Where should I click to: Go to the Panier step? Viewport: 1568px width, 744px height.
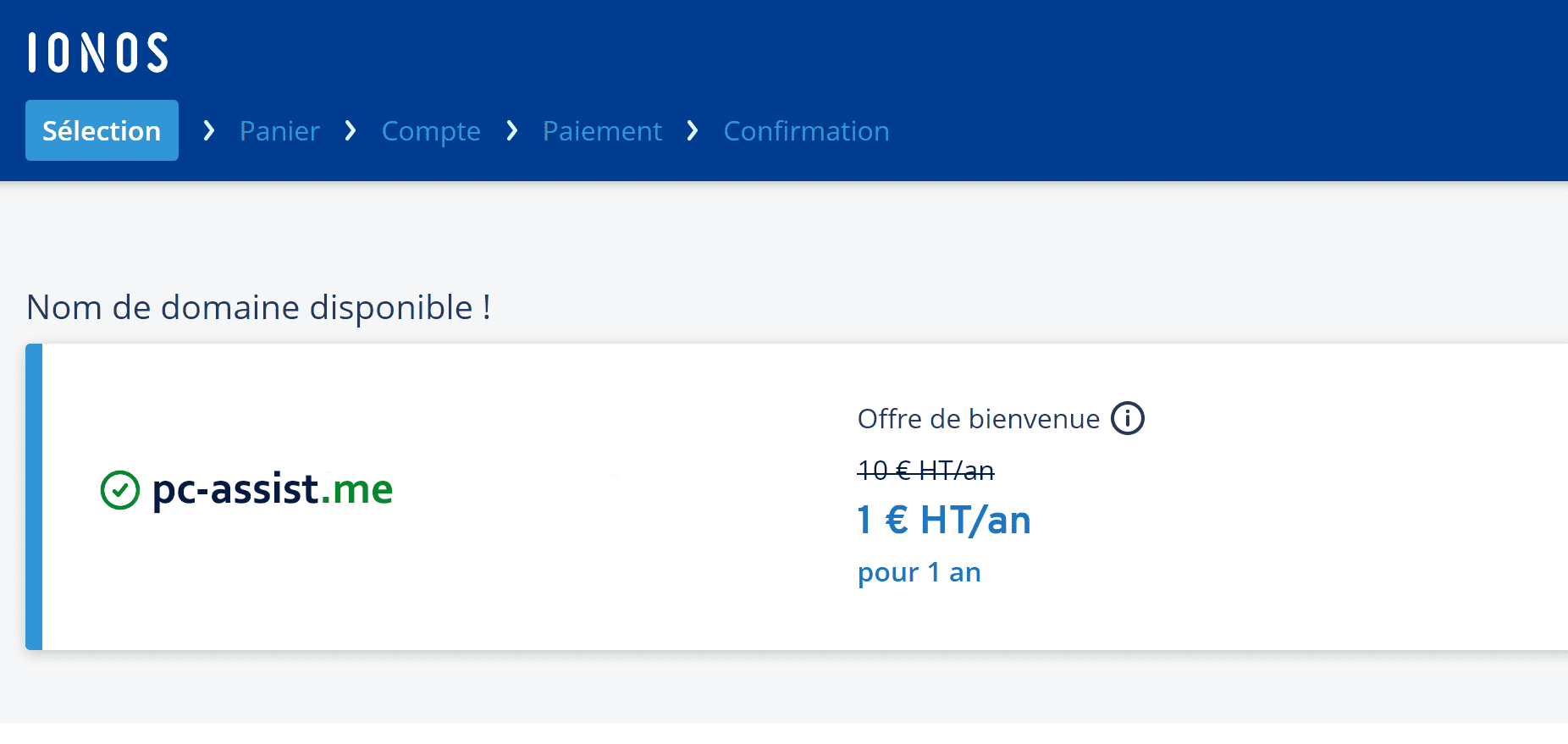[x=279, y=131]
